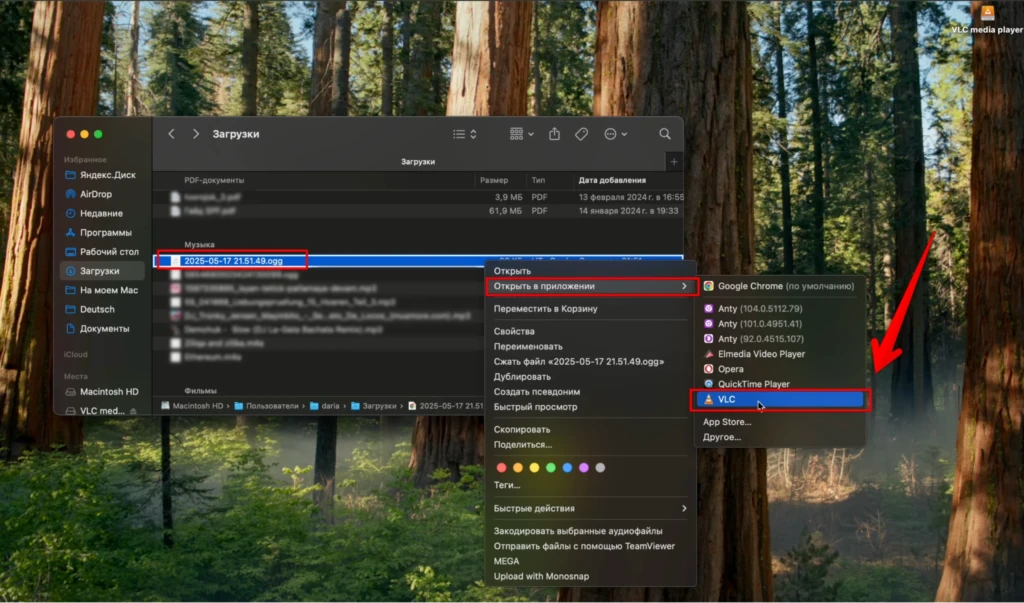
Task: Open the Share icon in Finder toolbar
Action: click(x=554, y=133)
